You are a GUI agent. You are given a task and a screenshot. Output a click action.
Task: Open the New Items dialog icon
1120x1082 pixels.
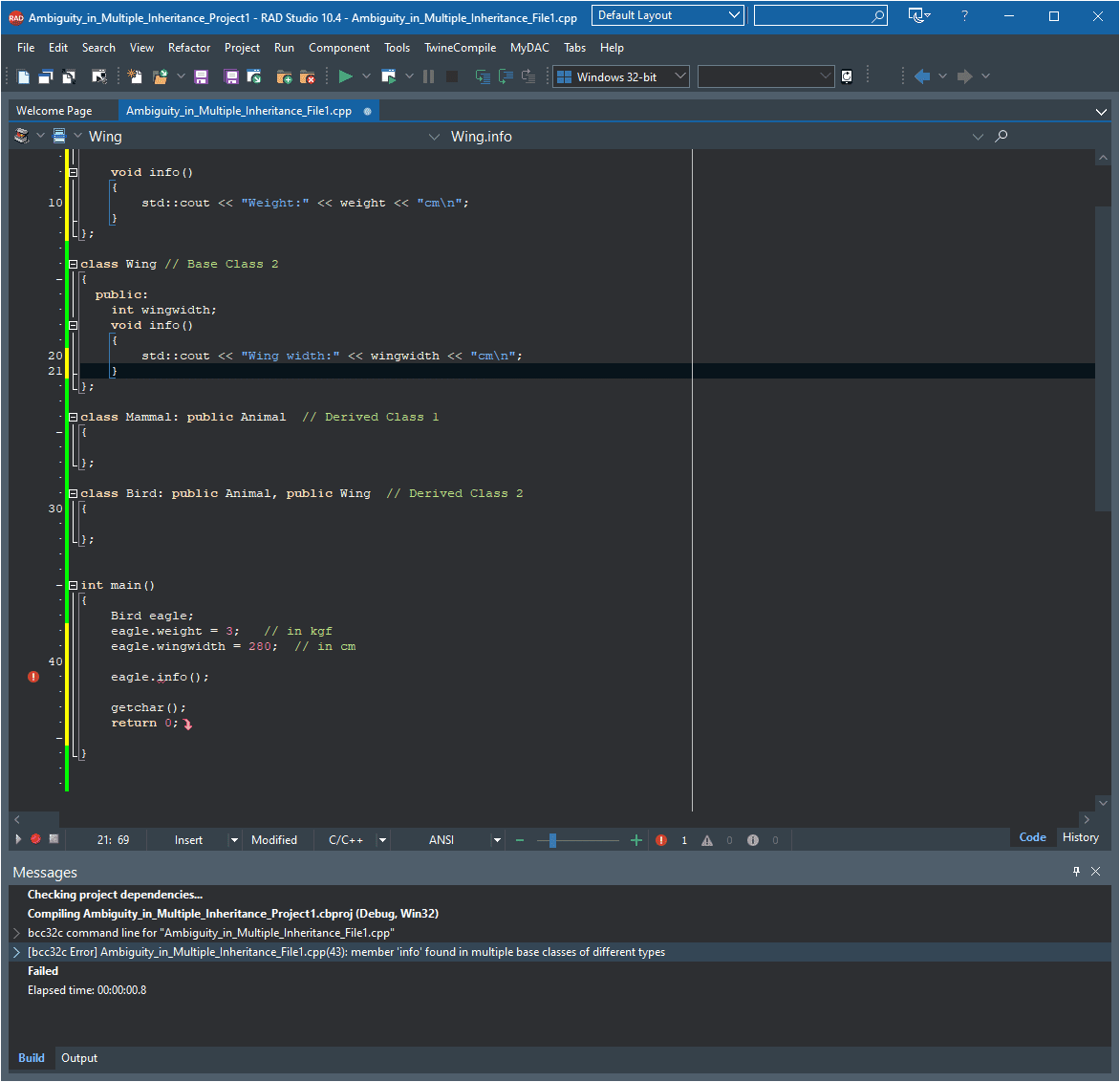[132, 76]
